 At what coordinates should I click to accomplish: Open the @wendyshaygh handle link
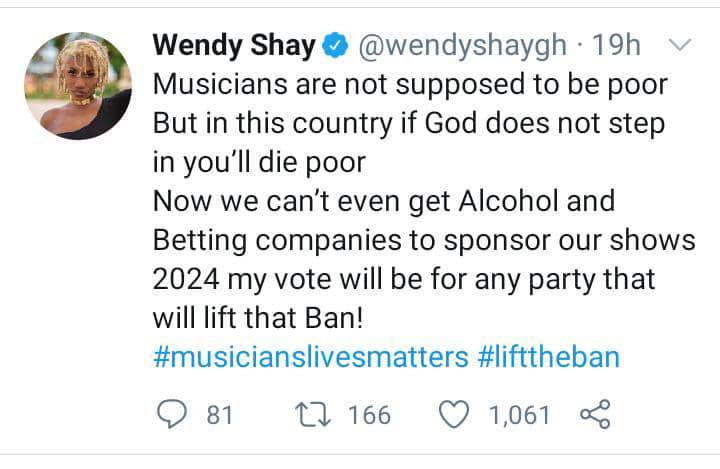coord(461,46)
